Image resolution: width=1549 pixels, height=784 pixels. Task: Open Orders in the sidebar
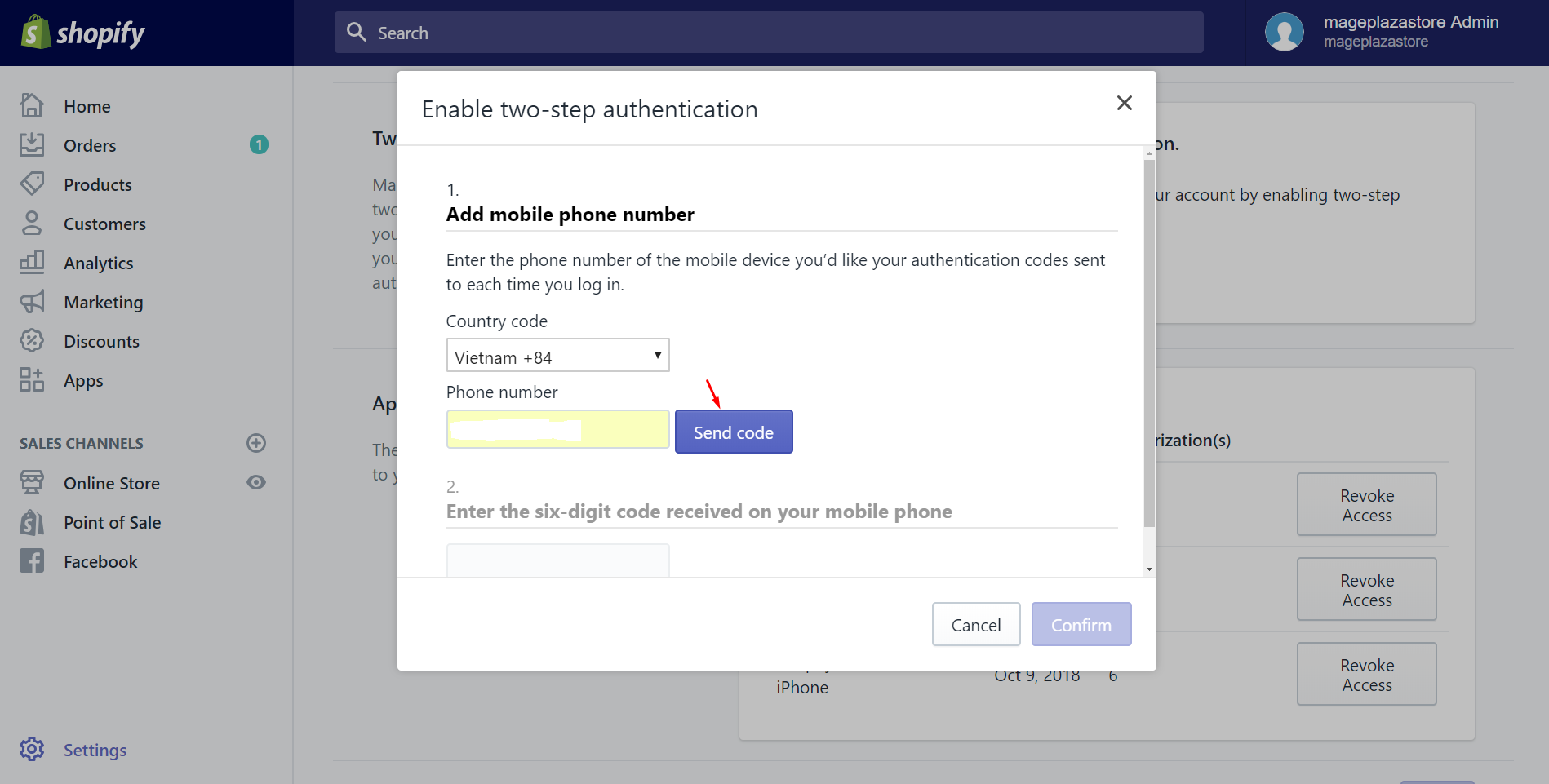(x=90, y=145)
